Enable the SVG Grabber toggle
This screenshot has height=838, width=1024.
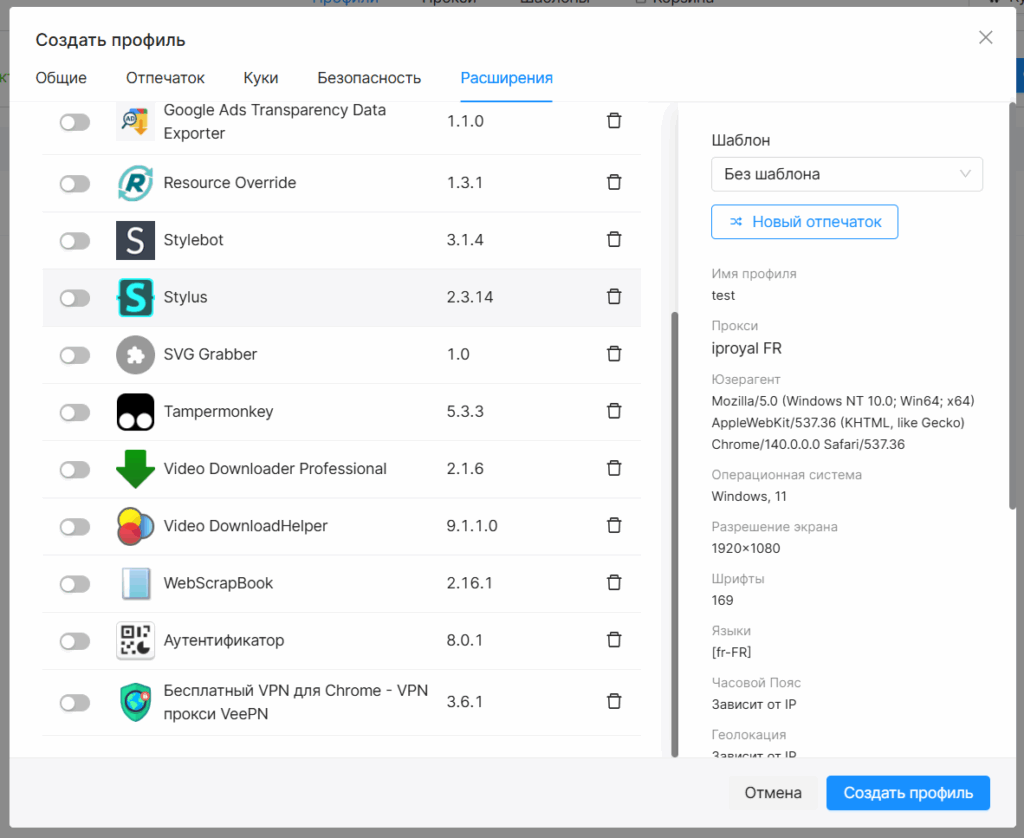coord(75,355)
